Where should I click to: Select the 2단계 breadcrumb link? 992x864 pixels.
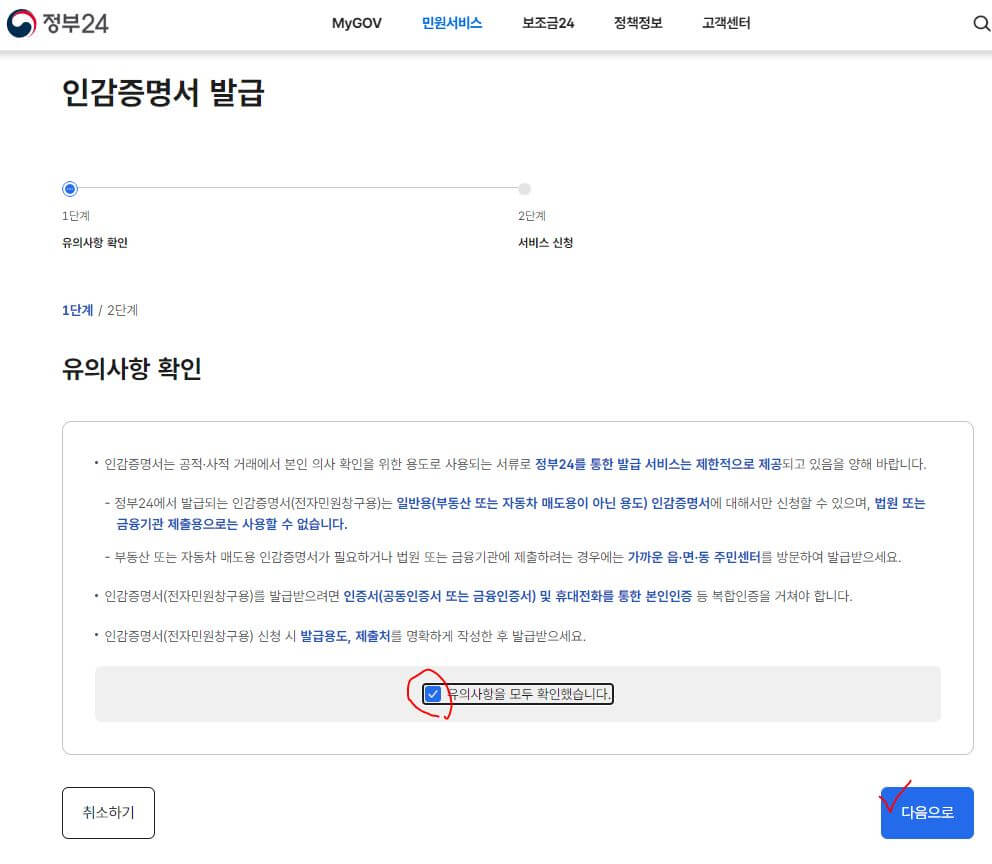[x=124, y=310]
